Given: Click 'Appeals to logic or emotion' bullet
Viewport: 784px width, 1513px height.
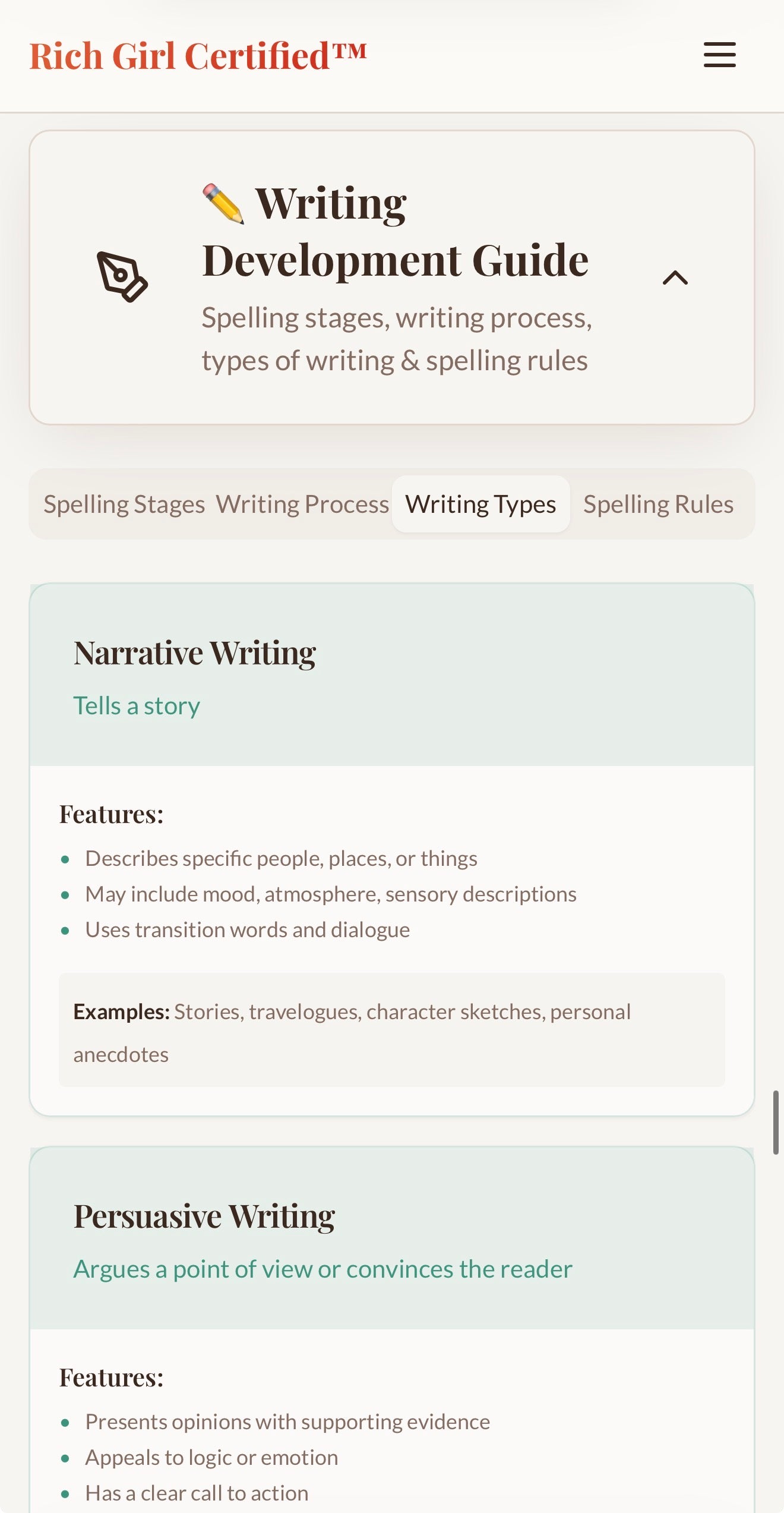Looking at the screenshot, I should point(211,1458).
